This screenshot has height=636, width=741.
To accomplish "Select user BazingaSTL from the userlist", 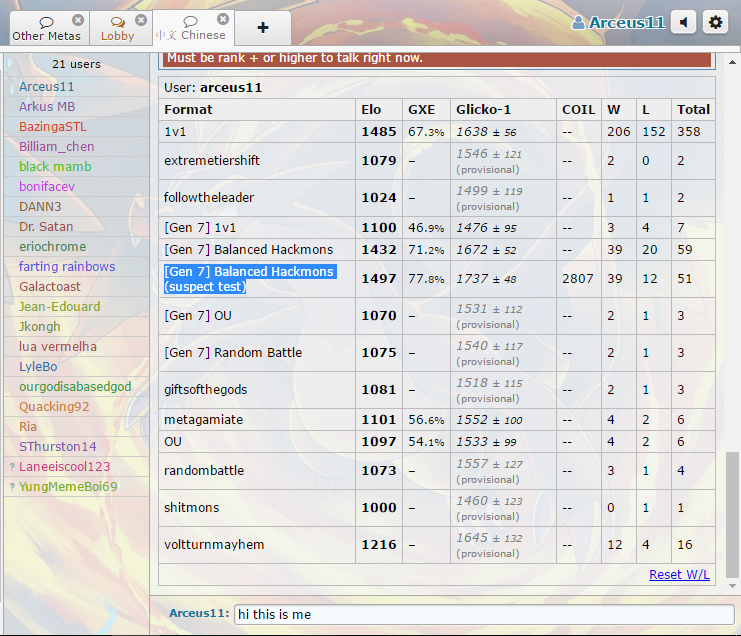I will [x=54, y=126].
